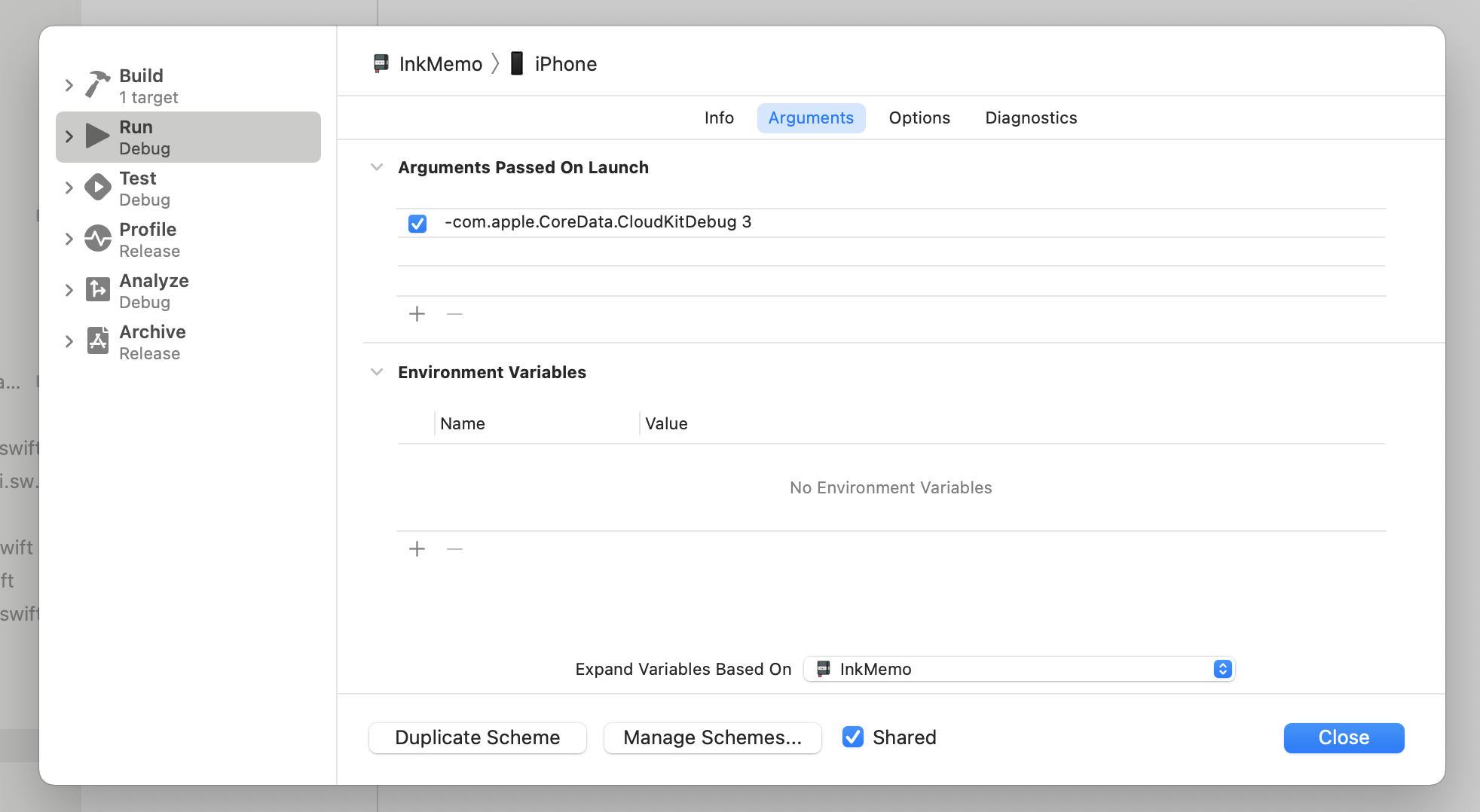Viewport: 1480px width, 812px height.
Task: Expand the Analyze action disclosure chevron
Action: point(69,290)
